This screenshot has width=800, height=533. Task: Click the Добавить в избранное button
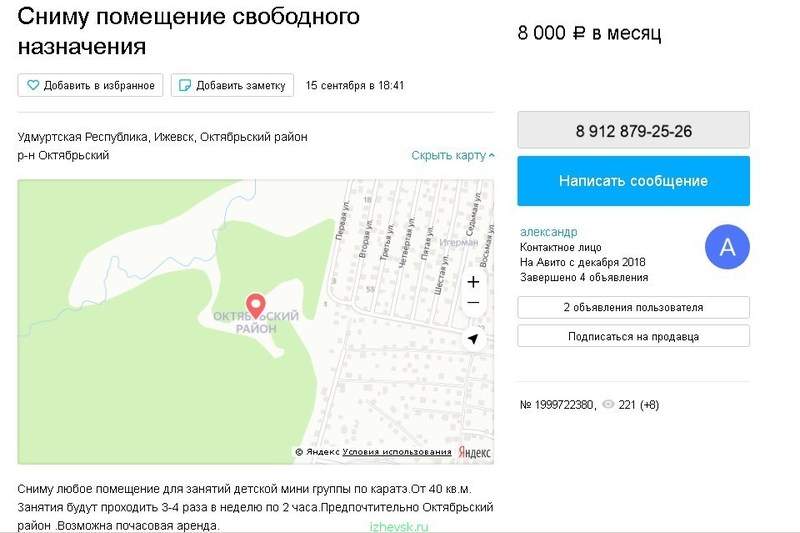click(x=90, y=85)
